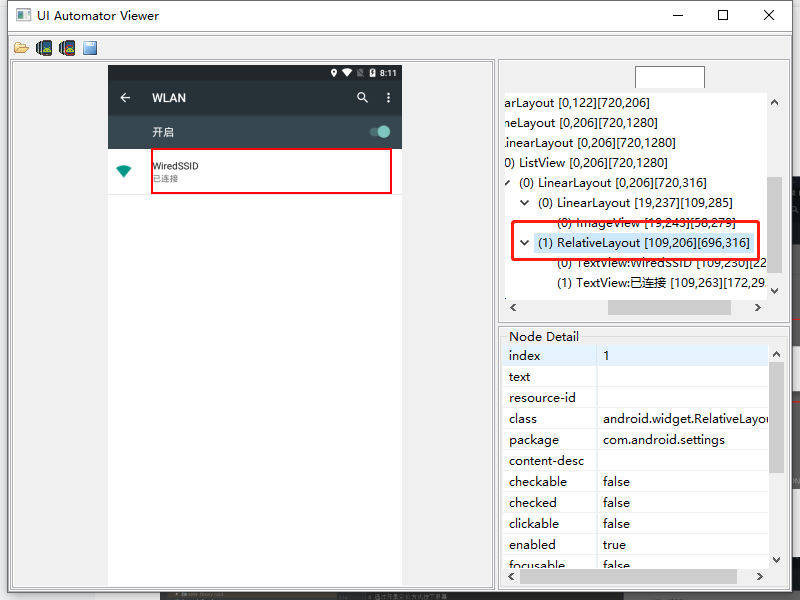This screenshot has width=800, height=600.
Task: Click the compressed hierarchy Device Screenshot icon
Action: (67, 48)
